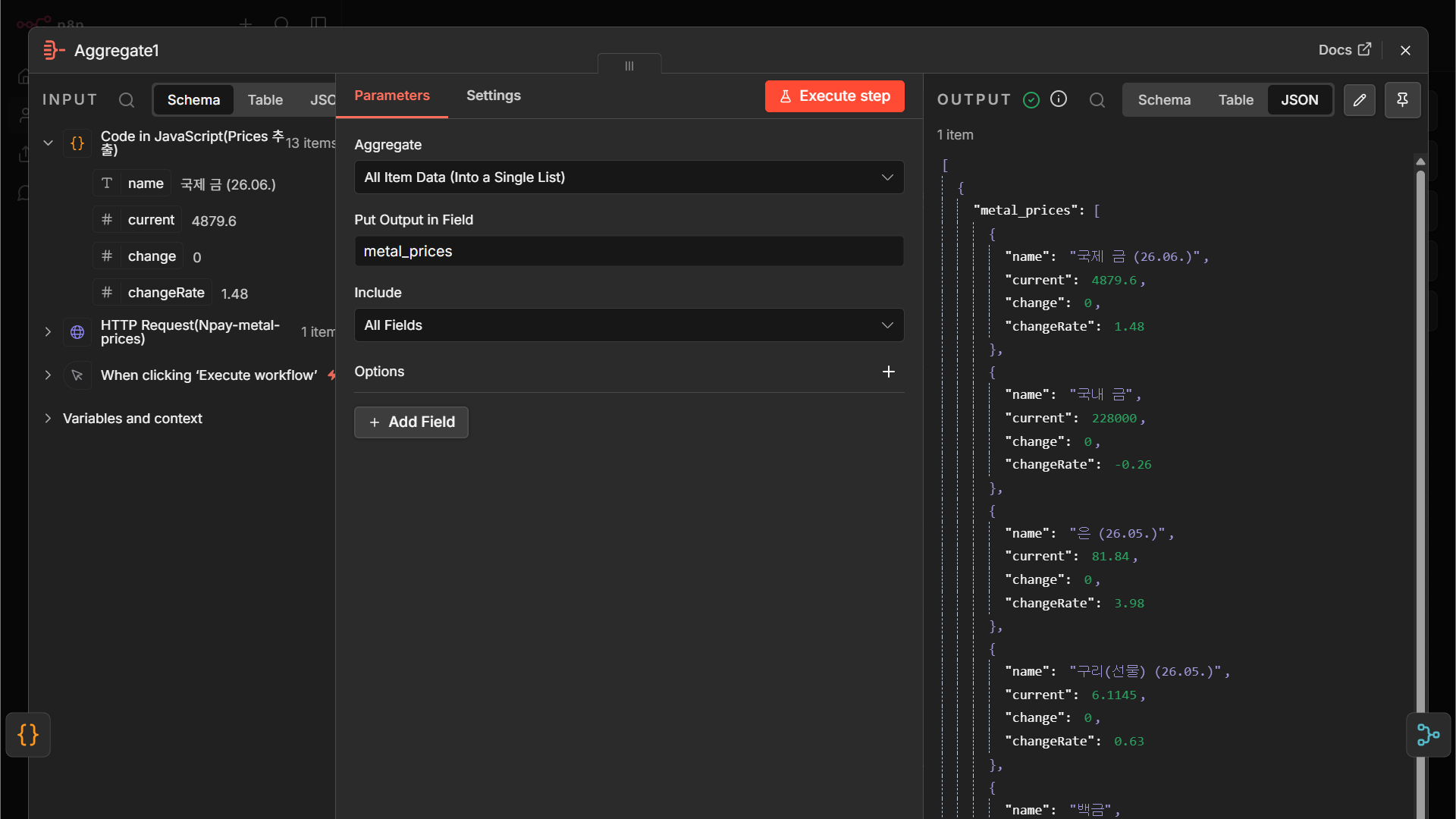Viewport: 1456px width, 819px height.
Task: Click the Execute step button
Action: [834, 96]
